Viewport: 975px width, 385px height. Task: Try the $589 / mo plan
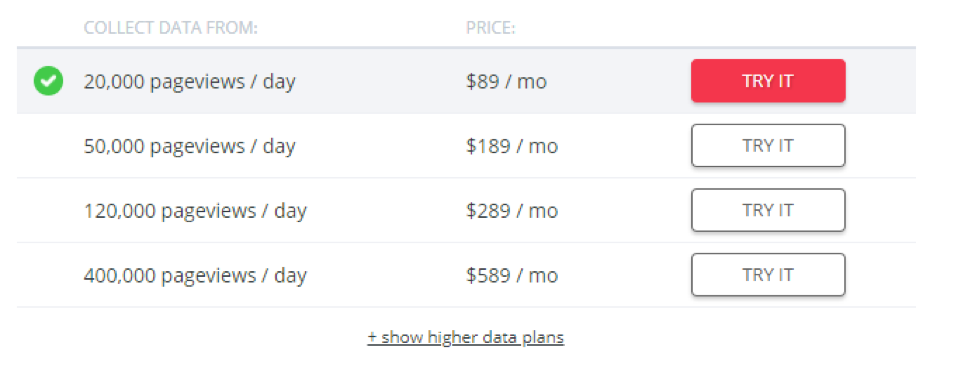click(768, 275)
